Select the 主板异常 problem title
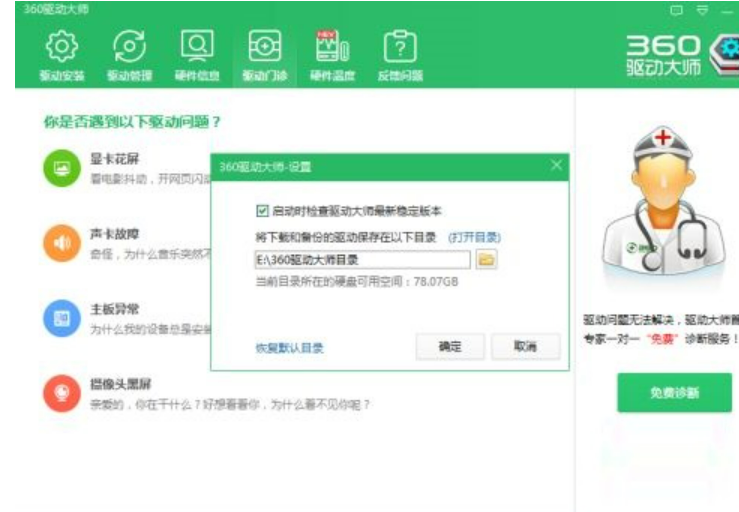 115,309
